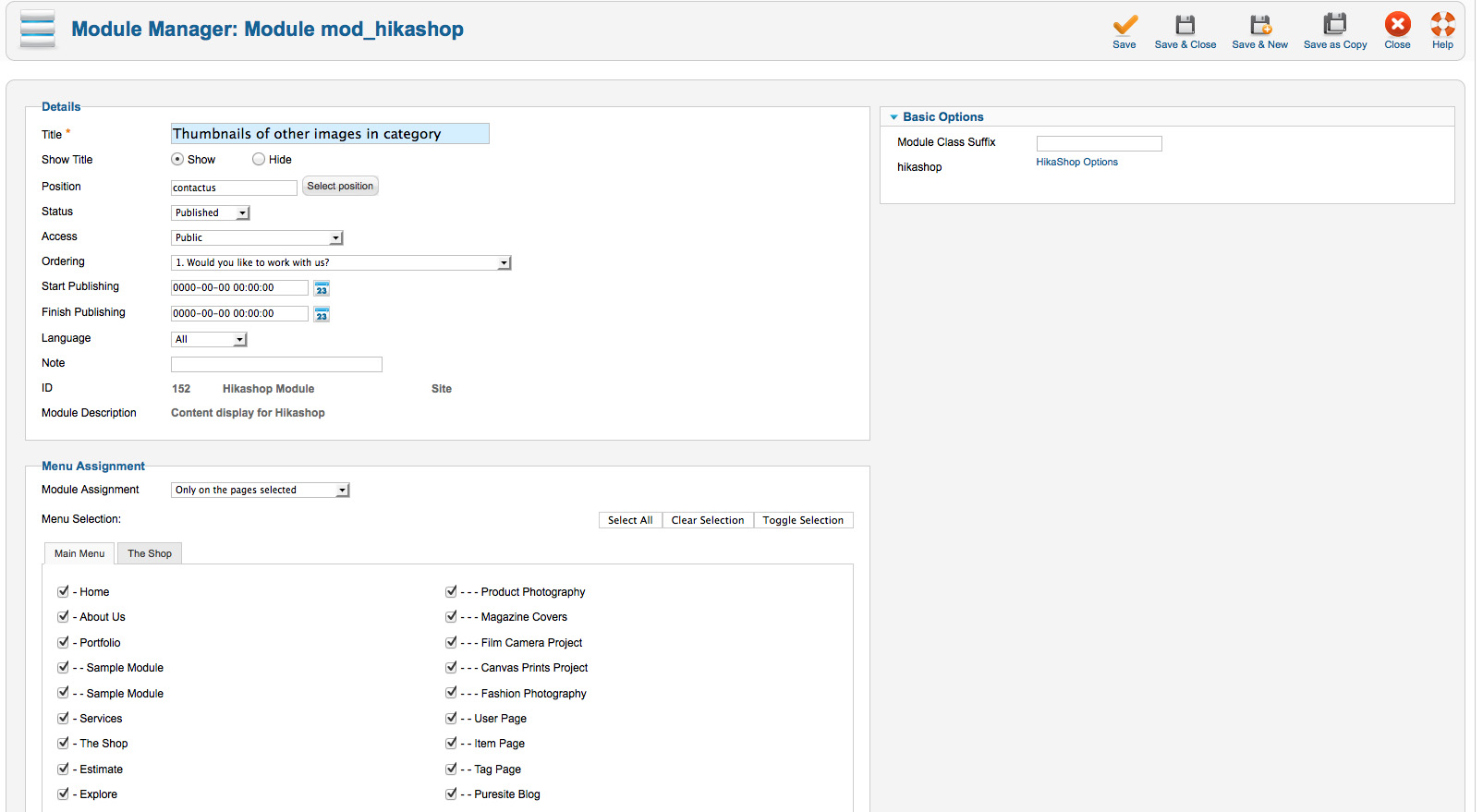Open Help lifebuoy icon

(1442, 24)
